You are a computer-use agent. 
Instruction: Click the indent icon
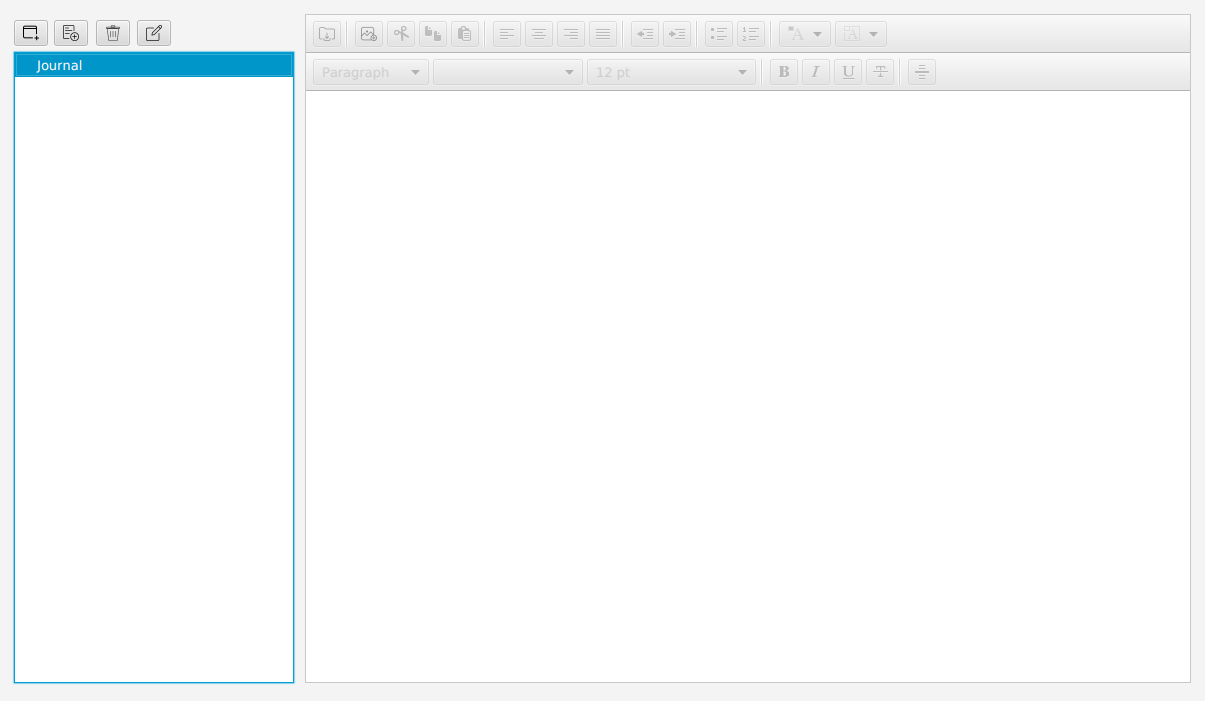tap(677, 34)
